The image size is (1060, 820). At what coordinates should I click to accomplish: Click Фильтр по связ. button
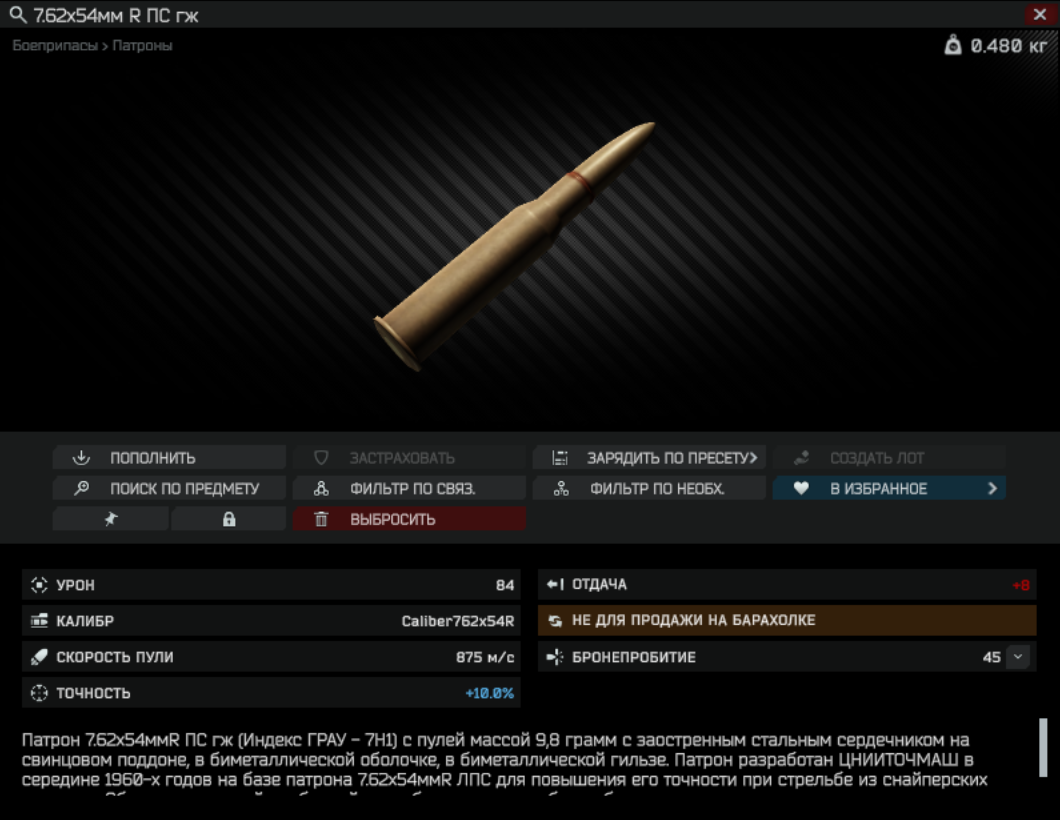409,488
